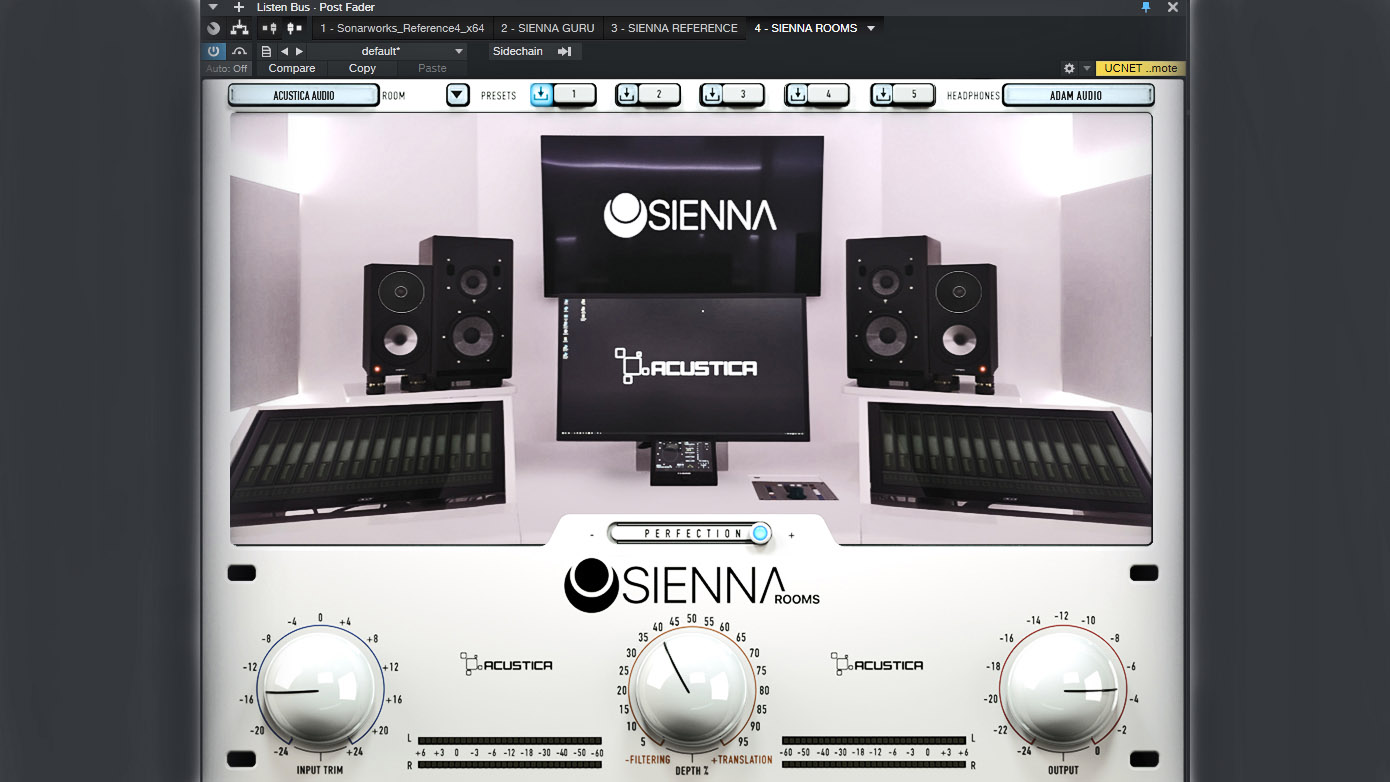
Task: Click the Compare button
Action: click(292, 68)
